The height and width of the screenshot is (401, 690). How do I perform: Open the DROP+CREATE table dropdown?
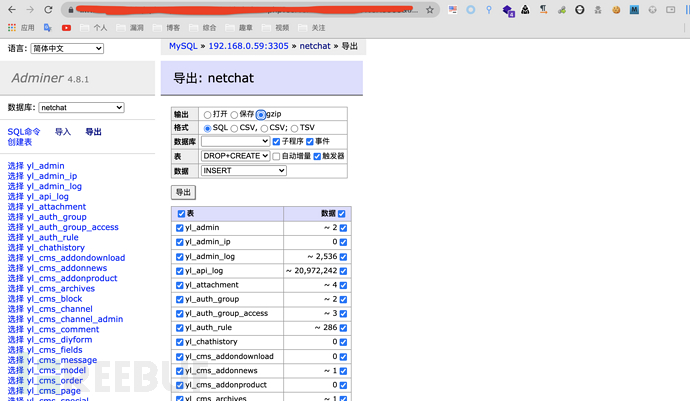click(x=235, y=156)
